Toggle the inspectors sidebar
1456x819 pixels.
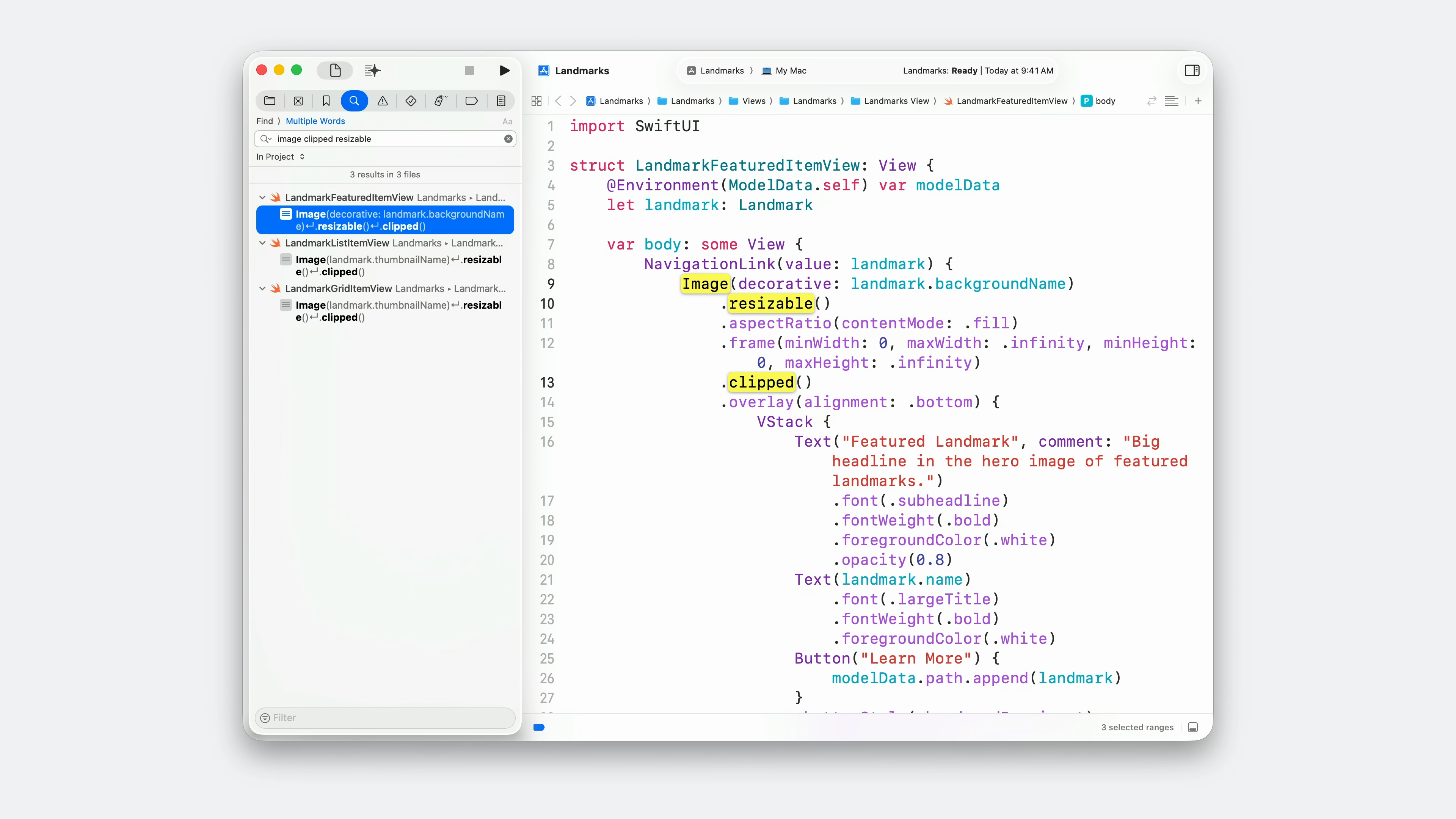(1192, 70)
